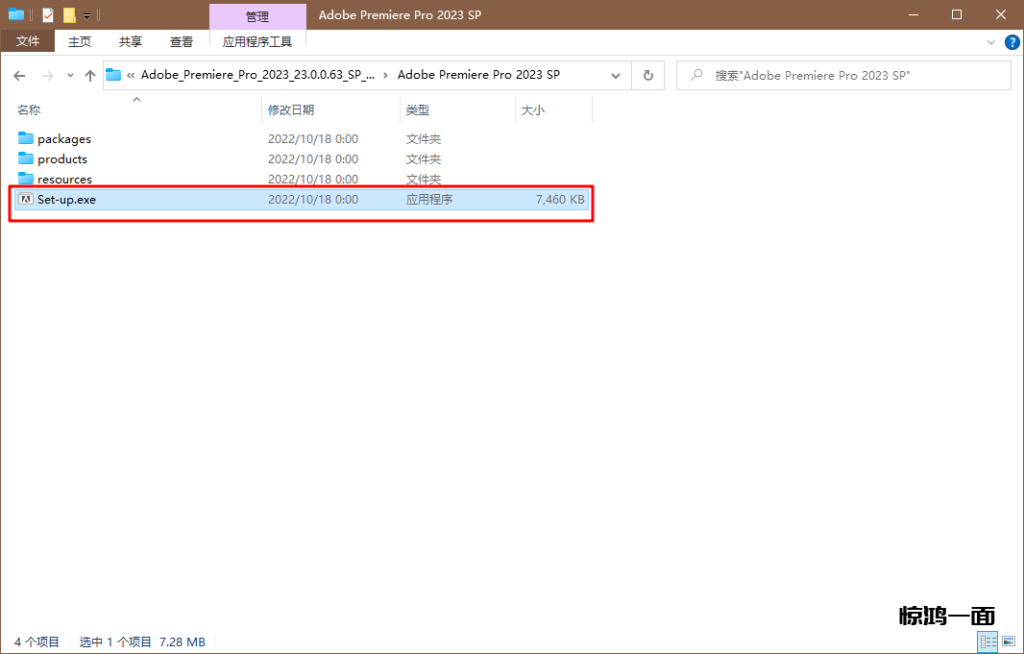Switch to large icons view in status bar
This screenshot has height=654, width=1024.
(1007, 642)
